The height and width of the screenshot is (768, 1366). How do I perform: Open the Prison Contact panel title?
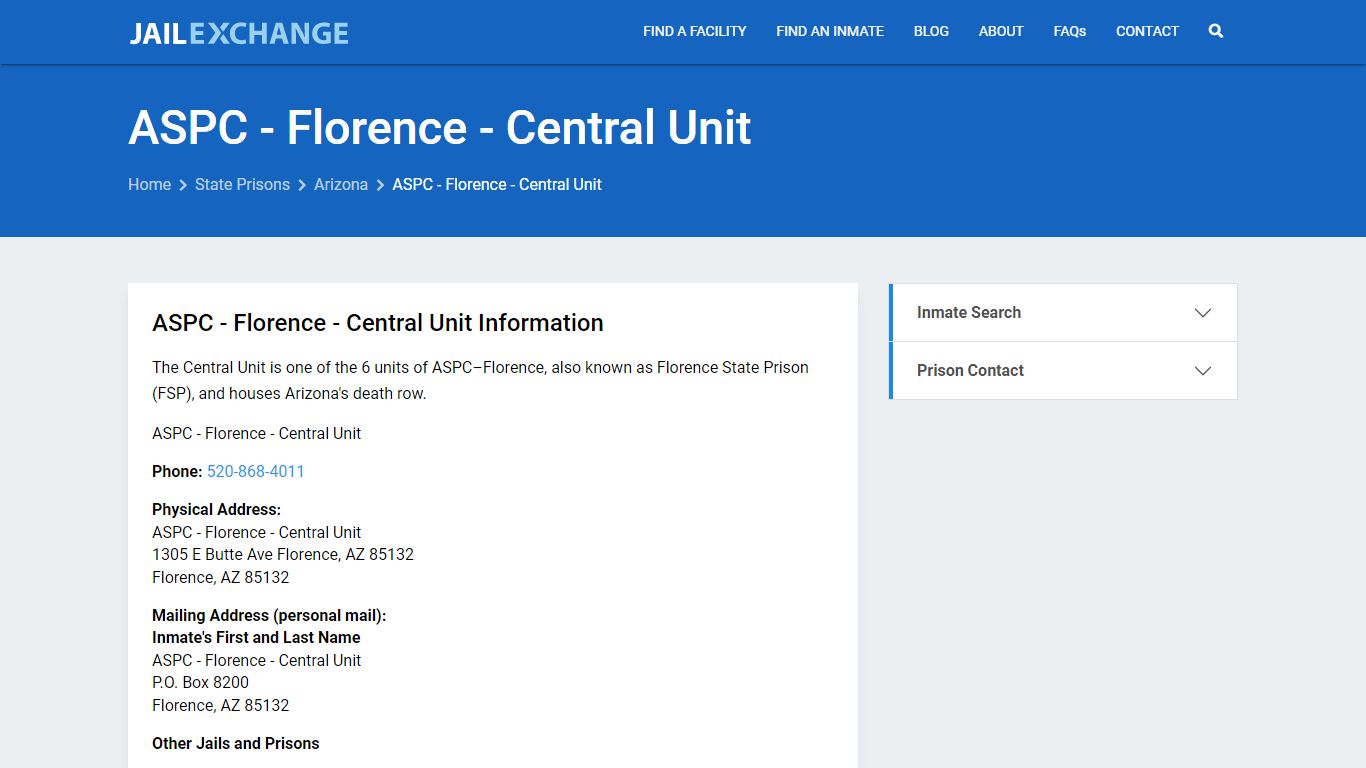970,370
